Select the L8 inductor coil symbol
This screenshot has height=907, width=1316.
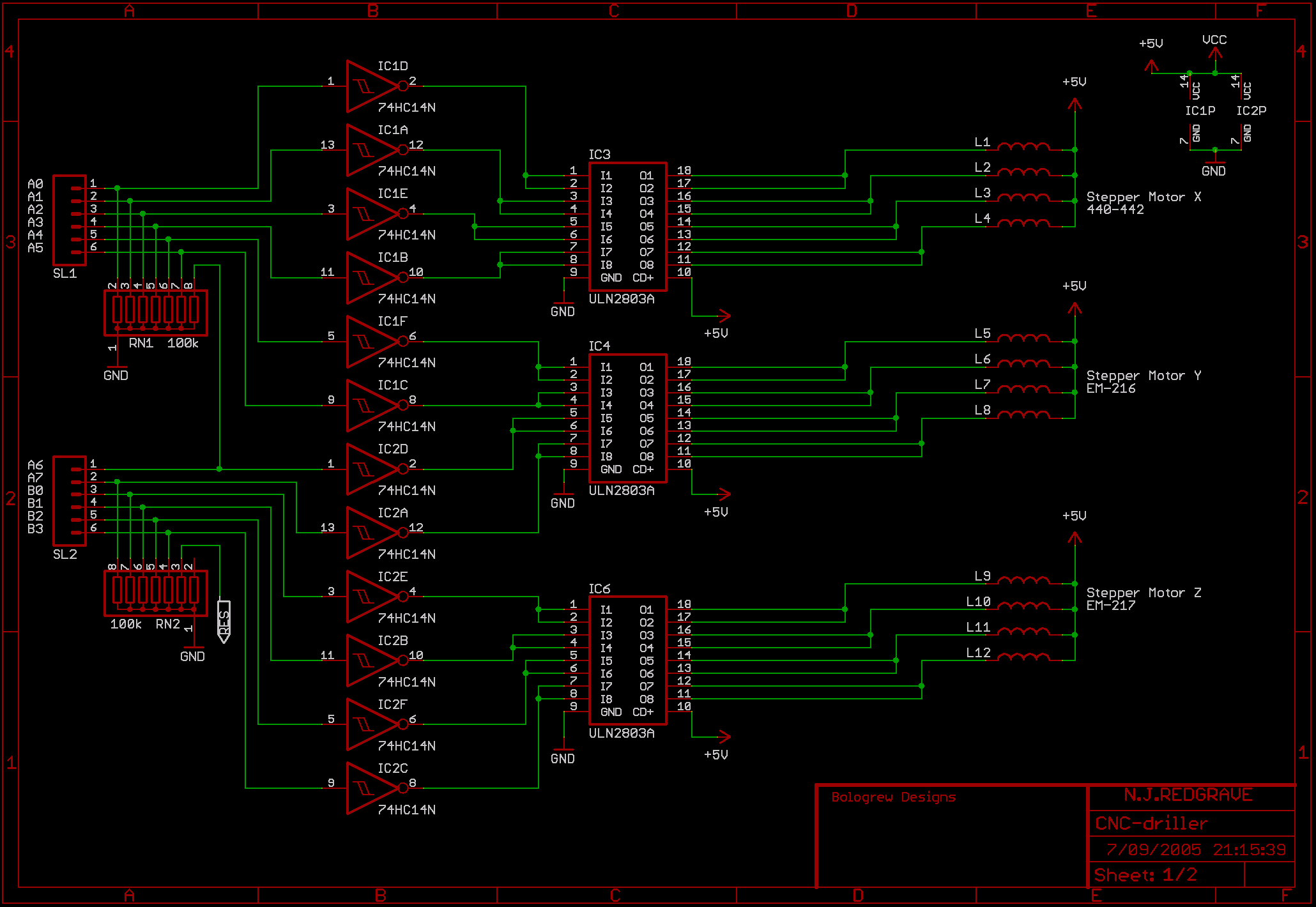[x=1023, y=415]
